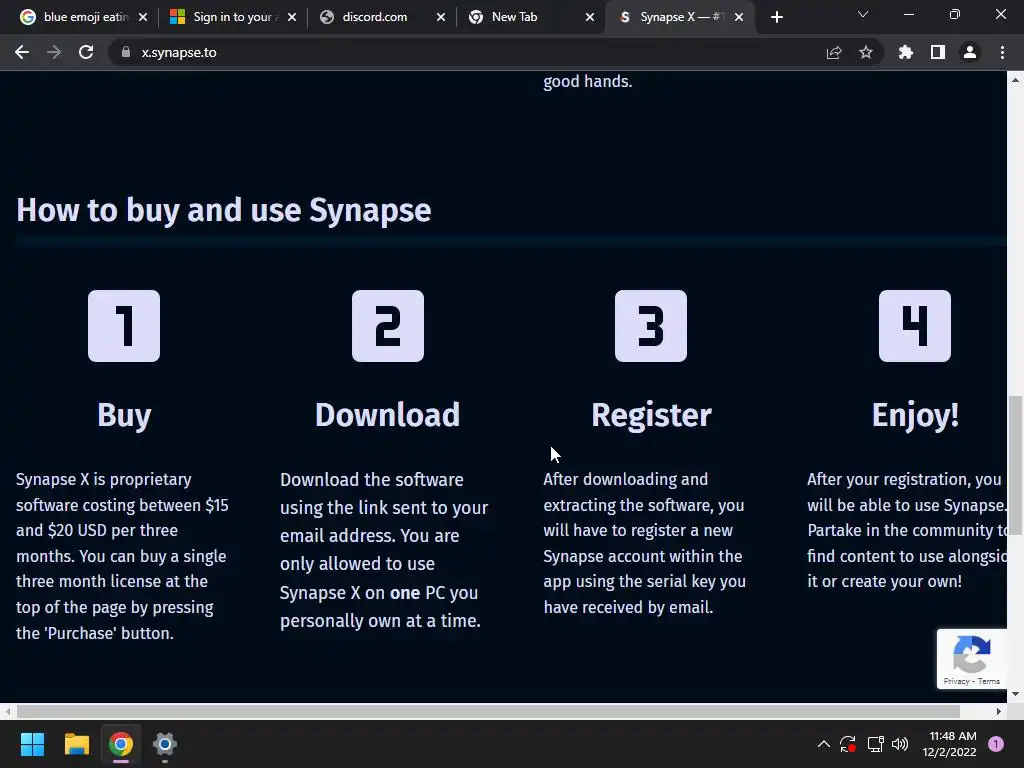Close the Synapse X tab
This screenshot has height=768, width=1024.
[739, 17]
